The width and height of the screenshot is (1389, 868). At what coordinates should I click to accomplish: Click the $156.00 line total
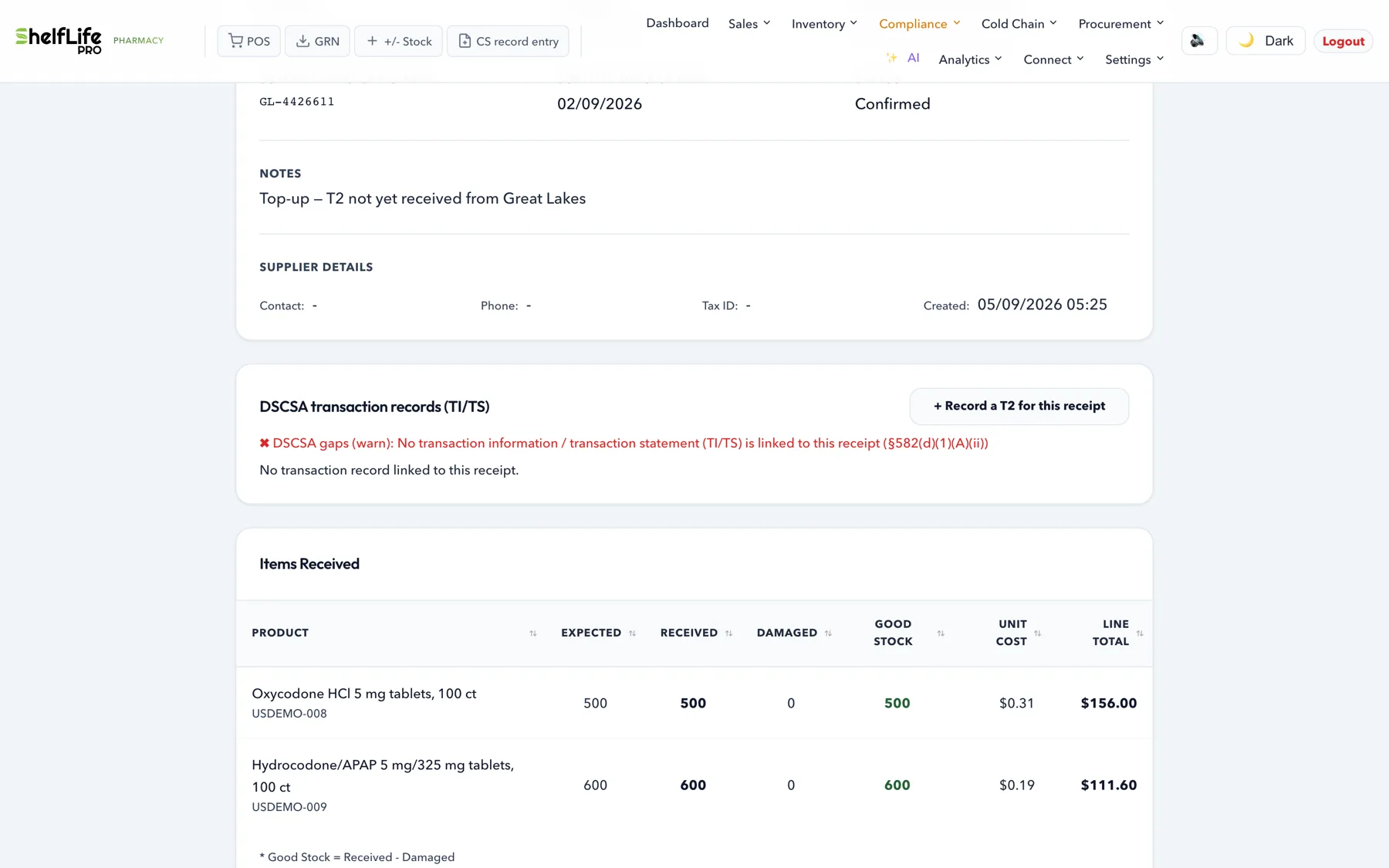point(1109,703)
